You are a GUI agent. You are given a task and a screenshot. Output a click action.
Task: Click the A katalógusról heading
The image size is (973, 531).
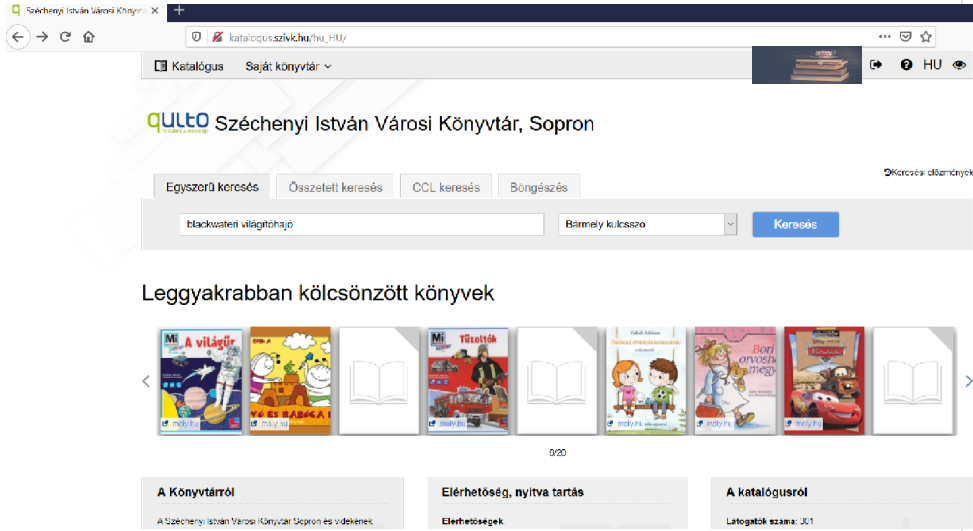(x=766, y=492)
